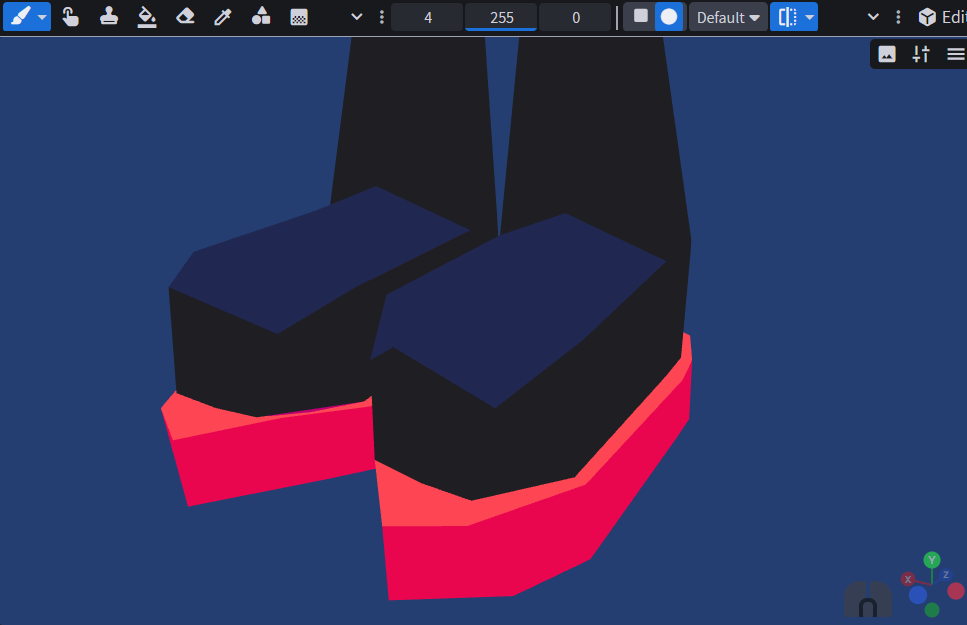The width and height of the screenshot is (967, 625).
Task: Open viewport settings sliders icon
Action: [921, 54]
